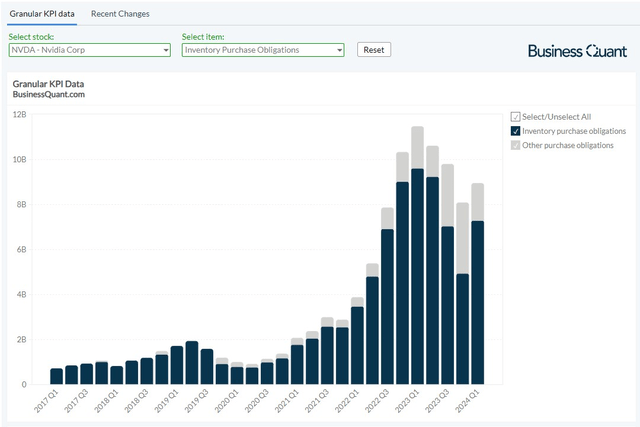The image size is (640, 427).
Task: Uncheck the Inventory purchase obligations legend checkbox
Action: [516, 131]
